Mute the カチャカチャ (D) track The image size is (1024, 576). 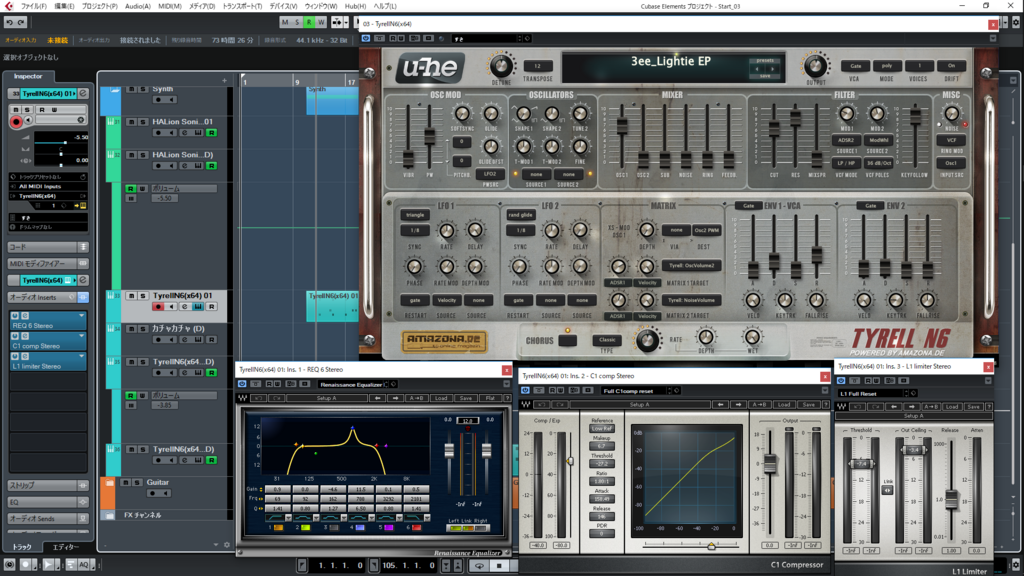tap(131, 328)
